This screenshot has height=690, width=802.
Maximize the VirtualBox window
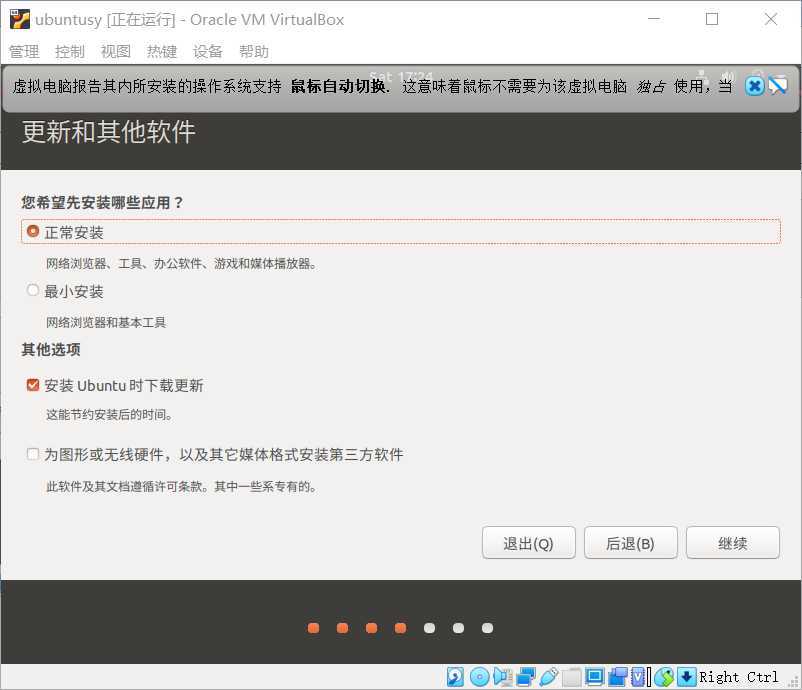click(711, 19)
